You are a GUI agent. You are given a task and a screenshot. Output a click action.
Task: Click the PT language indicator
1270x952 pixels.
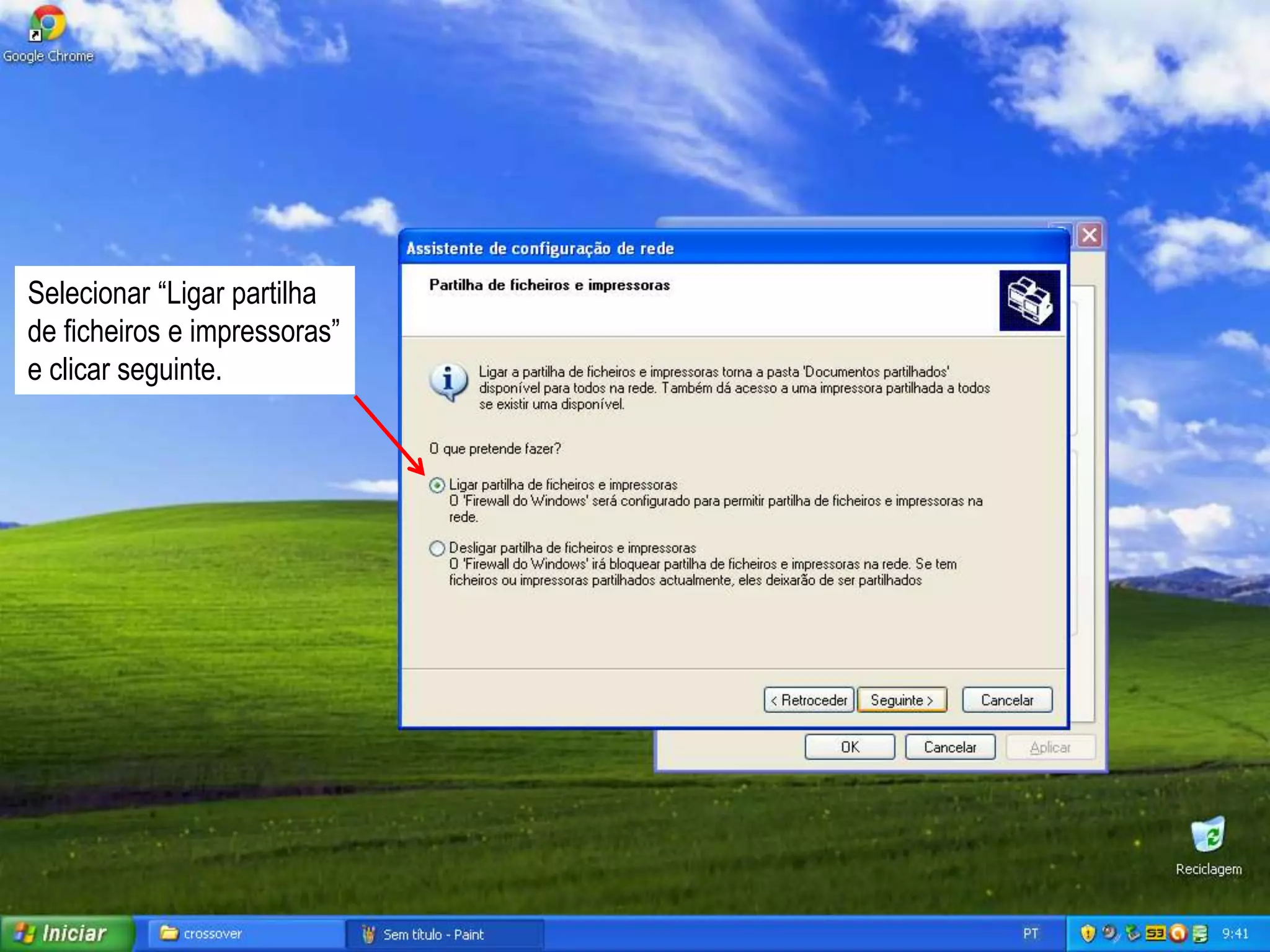[1031, 933]
